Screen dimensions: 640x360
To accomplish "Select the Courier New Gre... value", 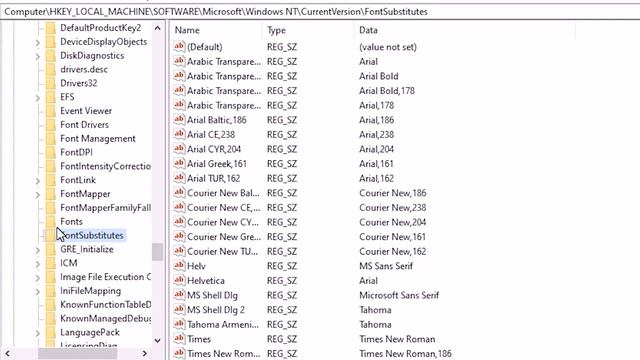I will pos(224,237).
